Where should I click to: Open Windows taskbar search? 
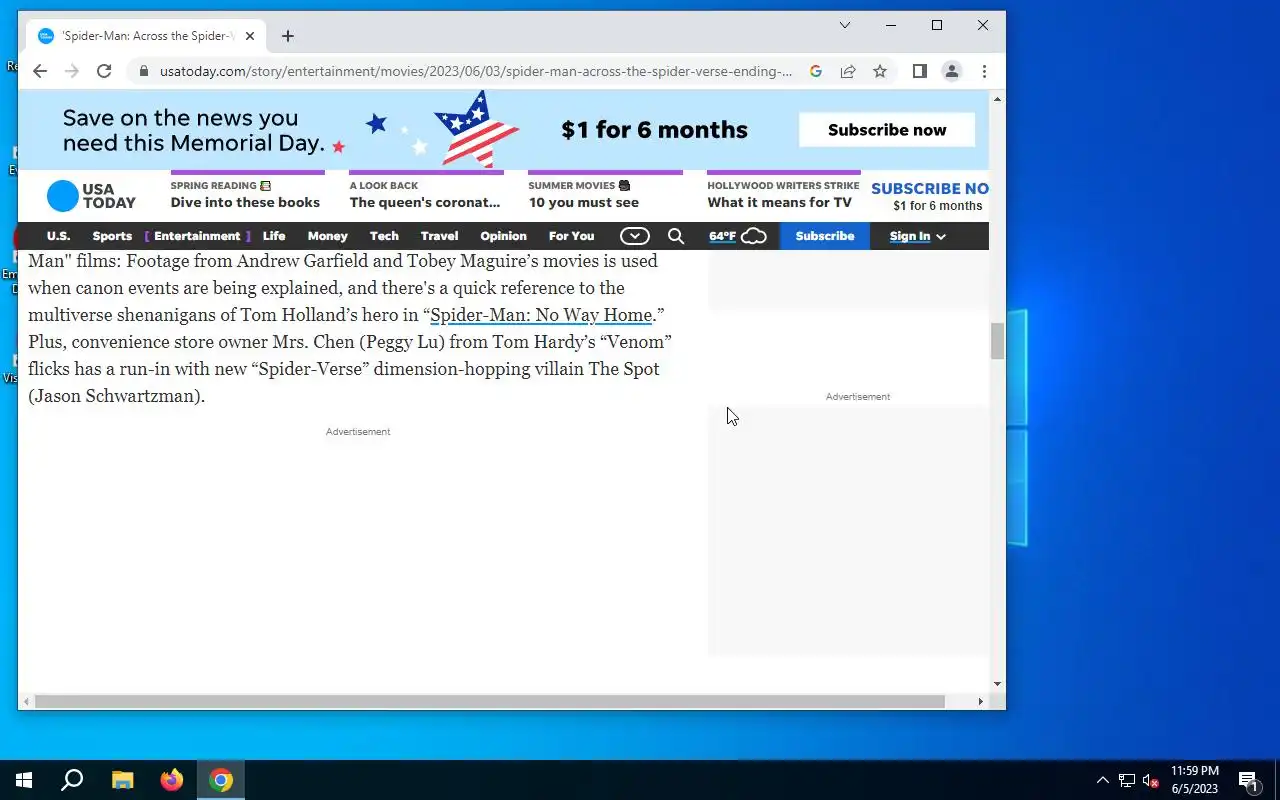[72, 780]
